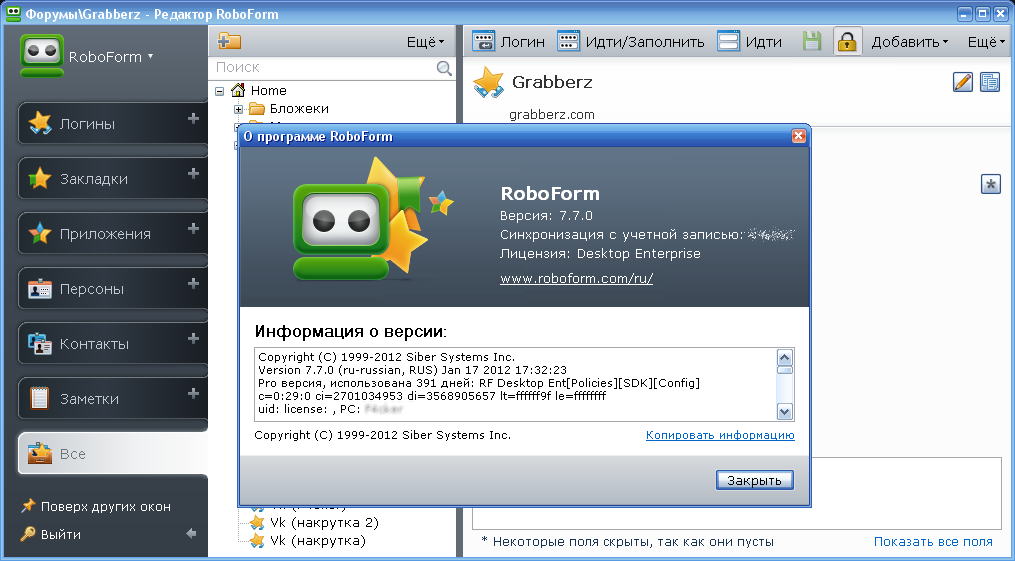Add new contact with Контакты plus
This screenshot has width=1015, height=561.
(193, 338)
